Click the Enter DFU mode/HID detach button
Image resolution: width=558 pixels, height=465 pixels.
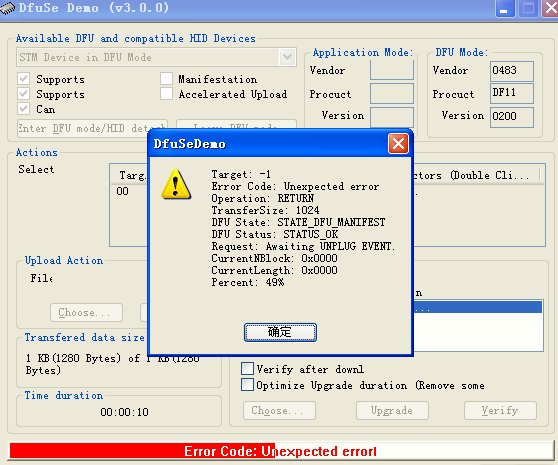tap(92, 128)
